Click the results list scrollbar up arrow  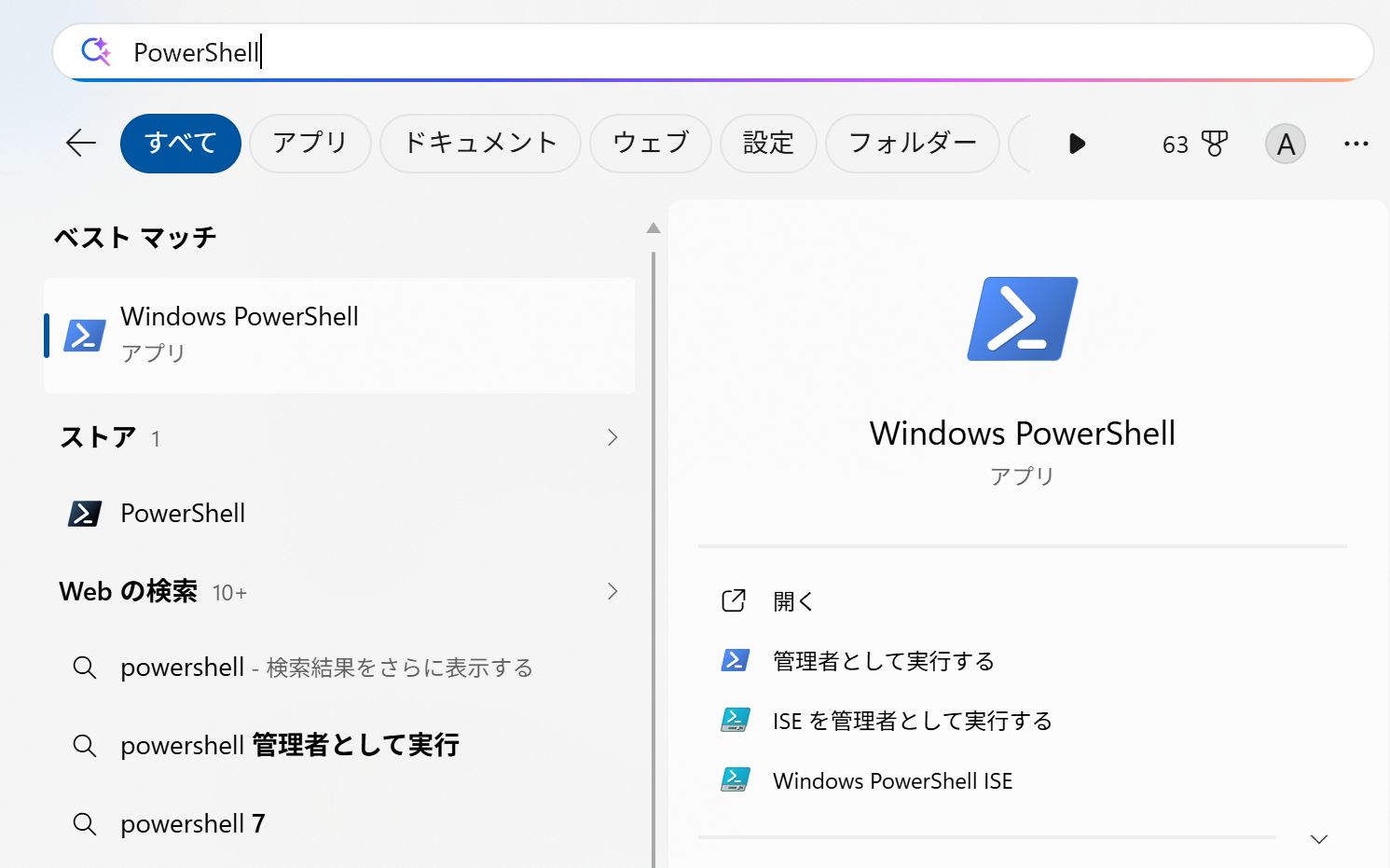654,228
